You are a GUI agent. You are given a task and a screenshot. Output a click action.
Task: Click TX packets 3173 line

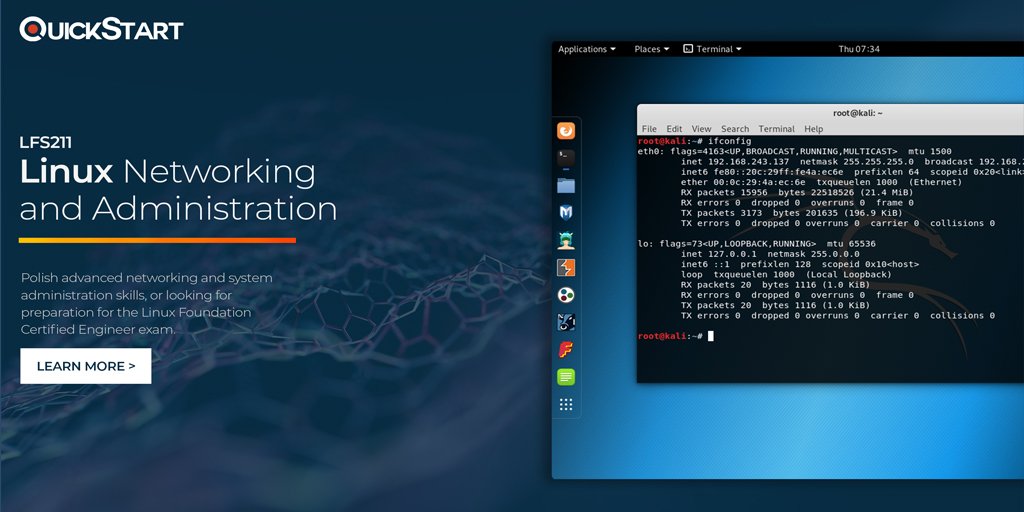[x=792, y=213]
